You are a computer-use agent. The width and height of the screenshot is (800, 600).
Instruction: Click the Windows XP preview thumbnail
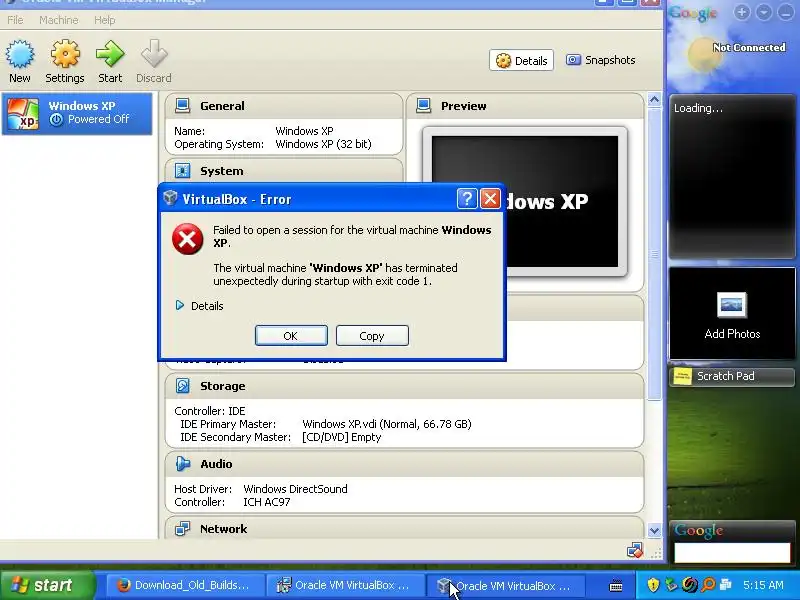click(x=524, y=202)
